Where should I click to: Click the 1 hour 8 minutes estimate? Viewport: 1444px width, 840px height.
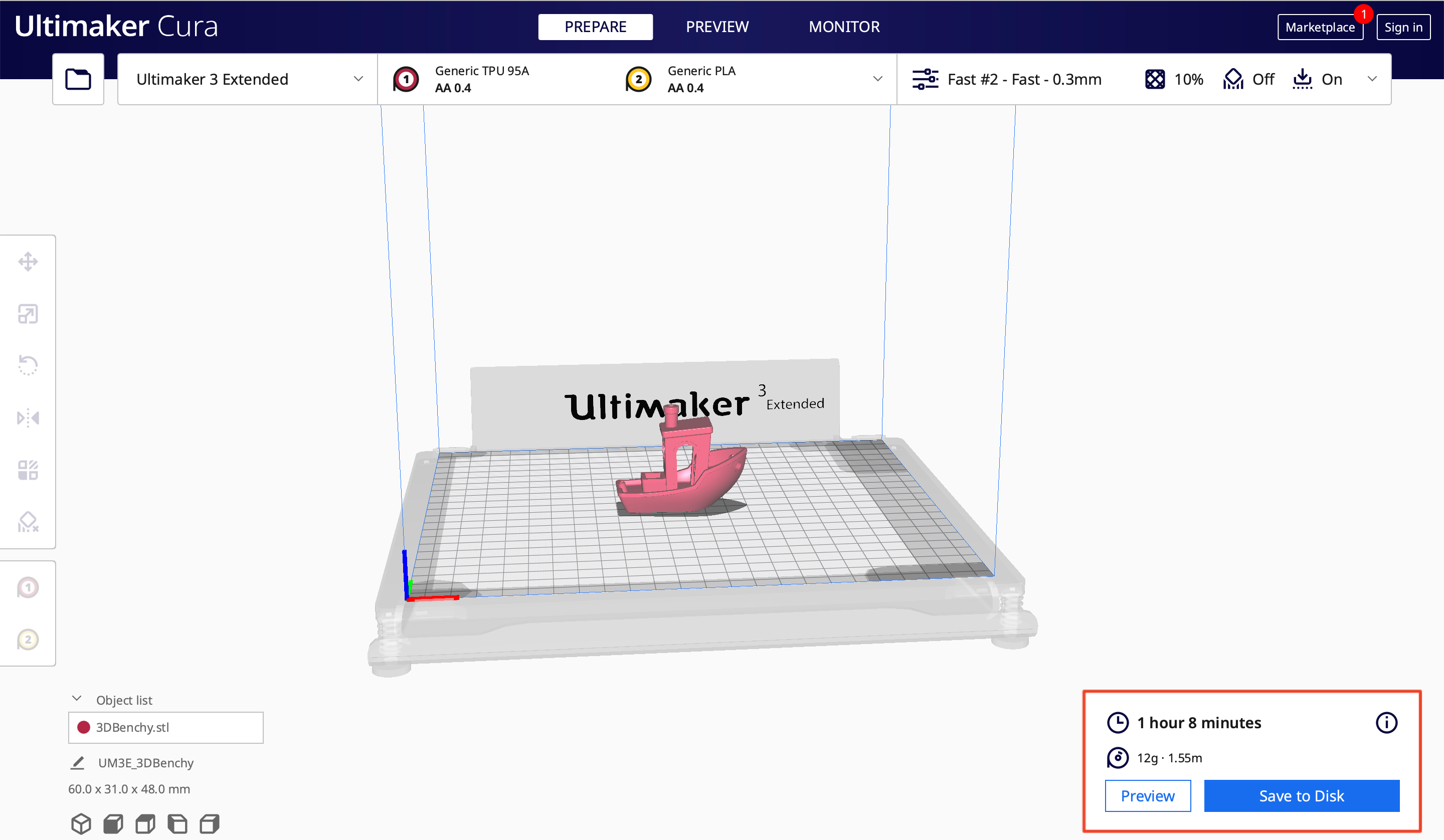coord(1199,723)
